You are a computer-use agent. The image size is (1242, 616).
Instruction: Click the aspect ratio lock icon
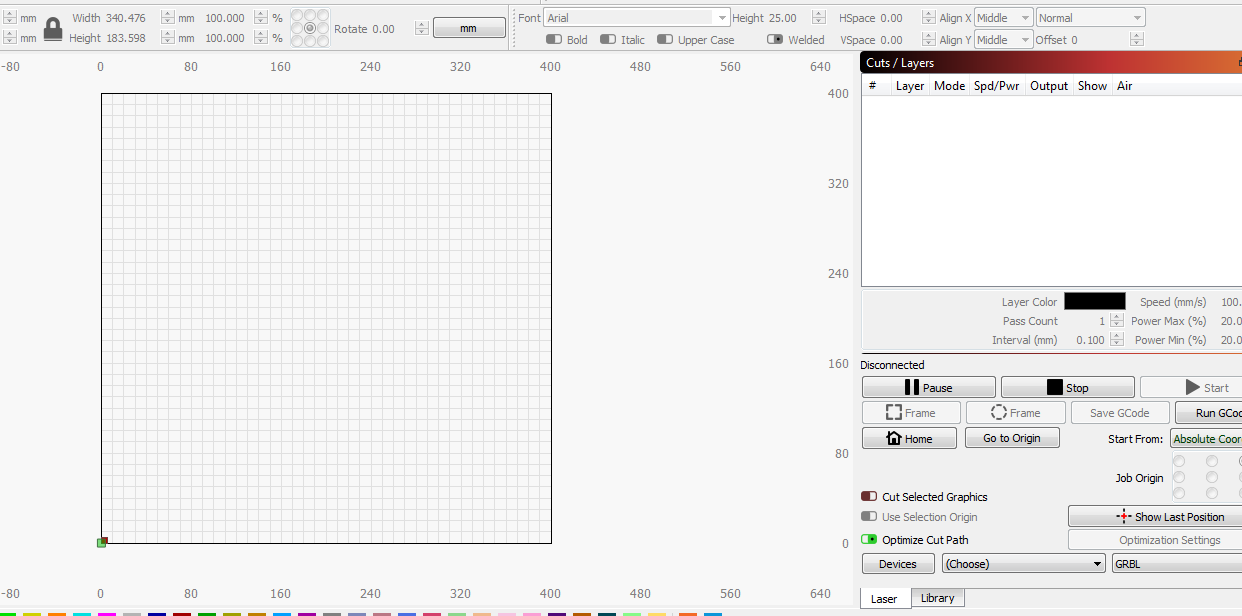(53, 28)
